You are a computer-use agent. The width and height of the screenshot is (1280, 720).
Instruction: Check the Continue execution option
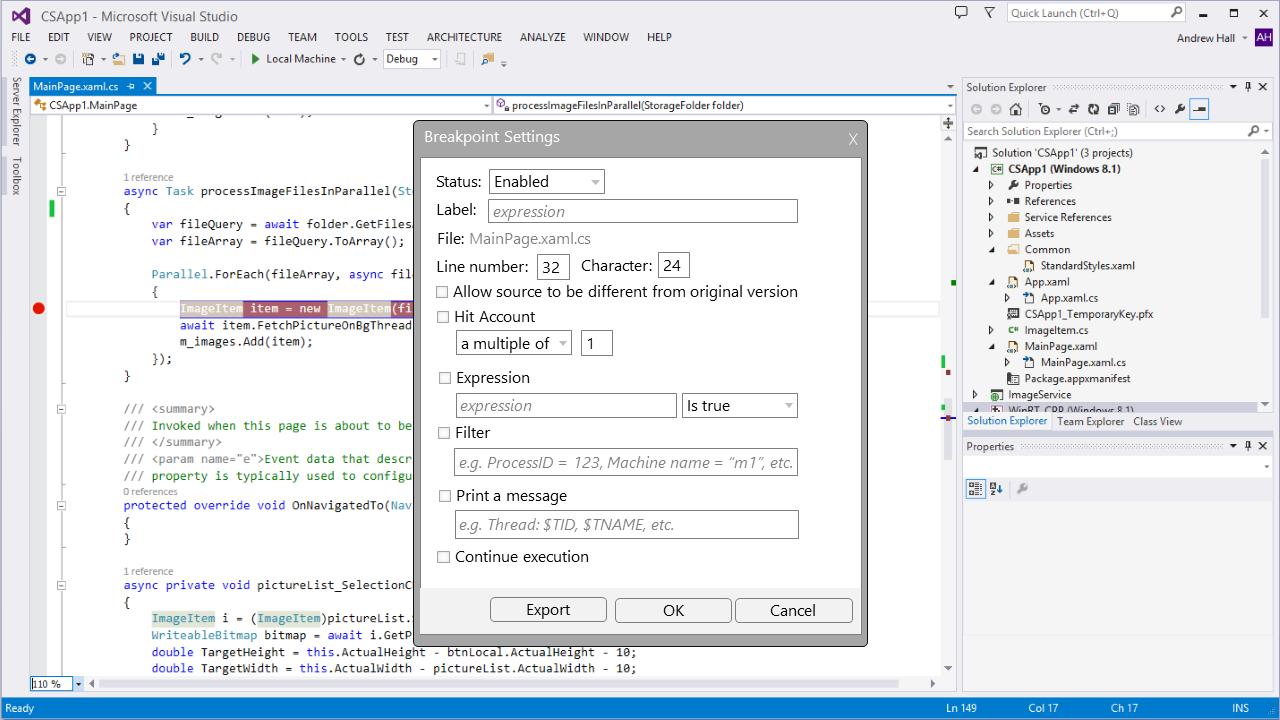click(x=444, y=557)
